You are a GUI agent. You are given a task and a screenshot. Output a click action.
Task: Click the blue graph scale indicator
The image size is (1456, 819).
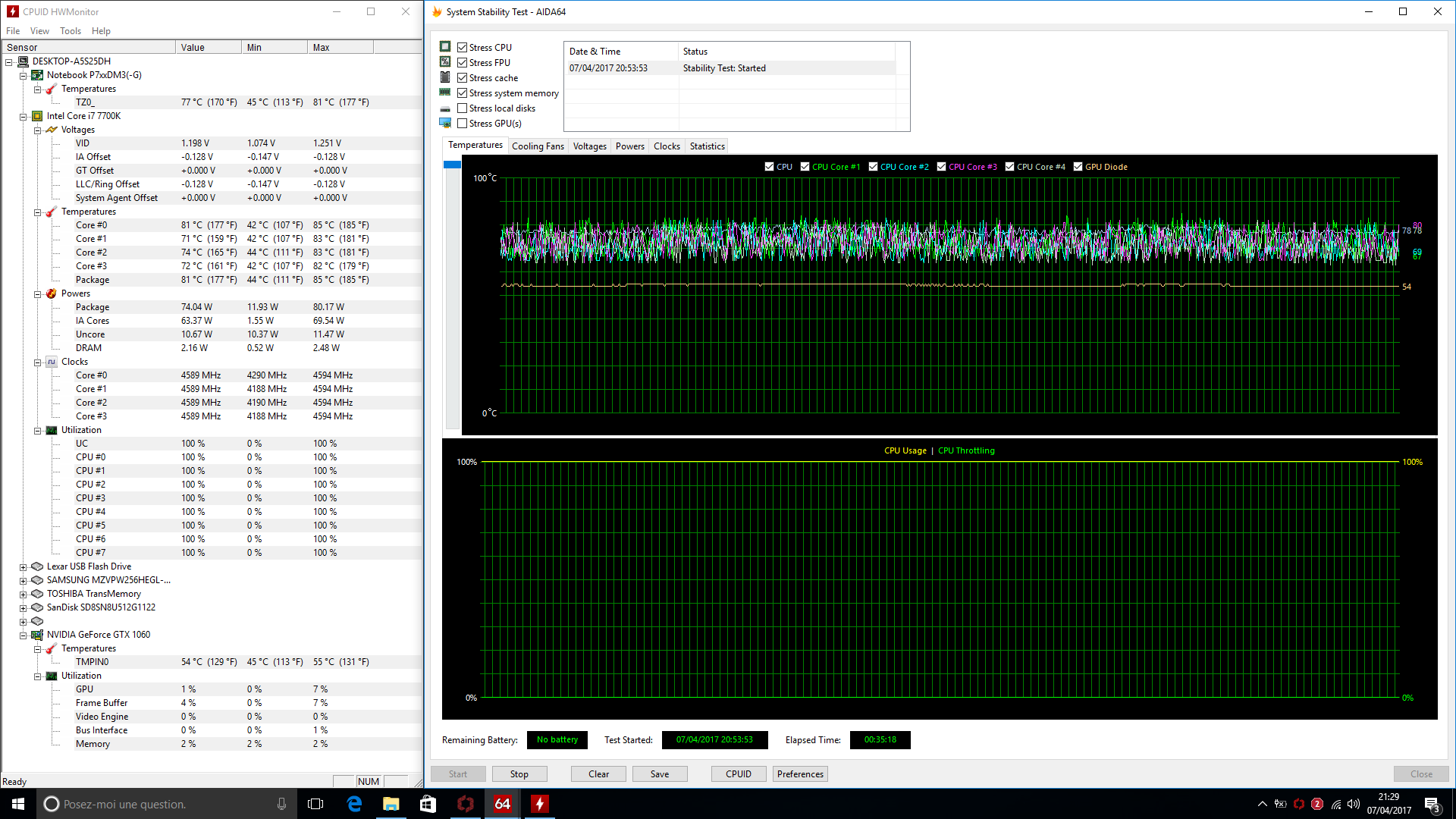tap(452, 165)
